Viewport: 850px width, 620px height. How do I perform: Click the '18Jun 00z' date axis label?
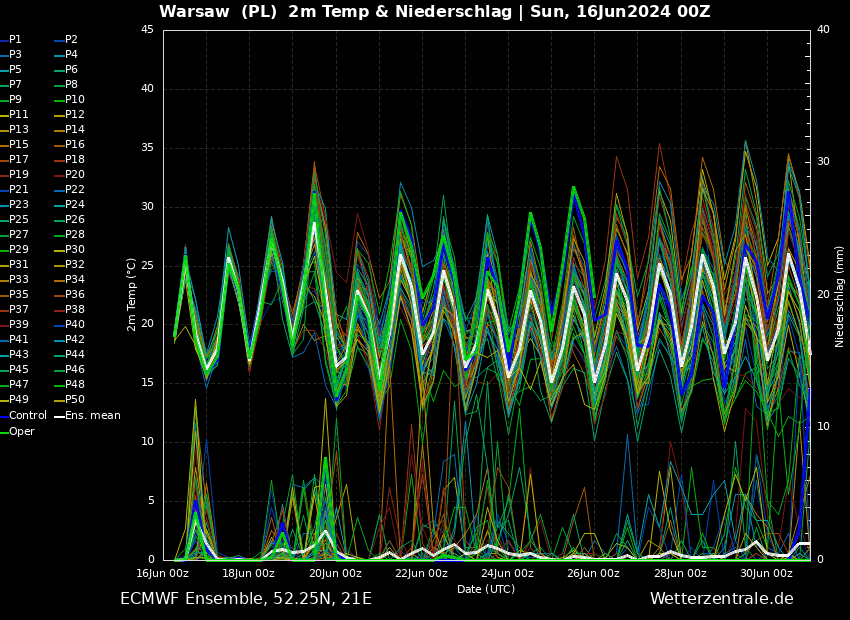pos(249,573)
